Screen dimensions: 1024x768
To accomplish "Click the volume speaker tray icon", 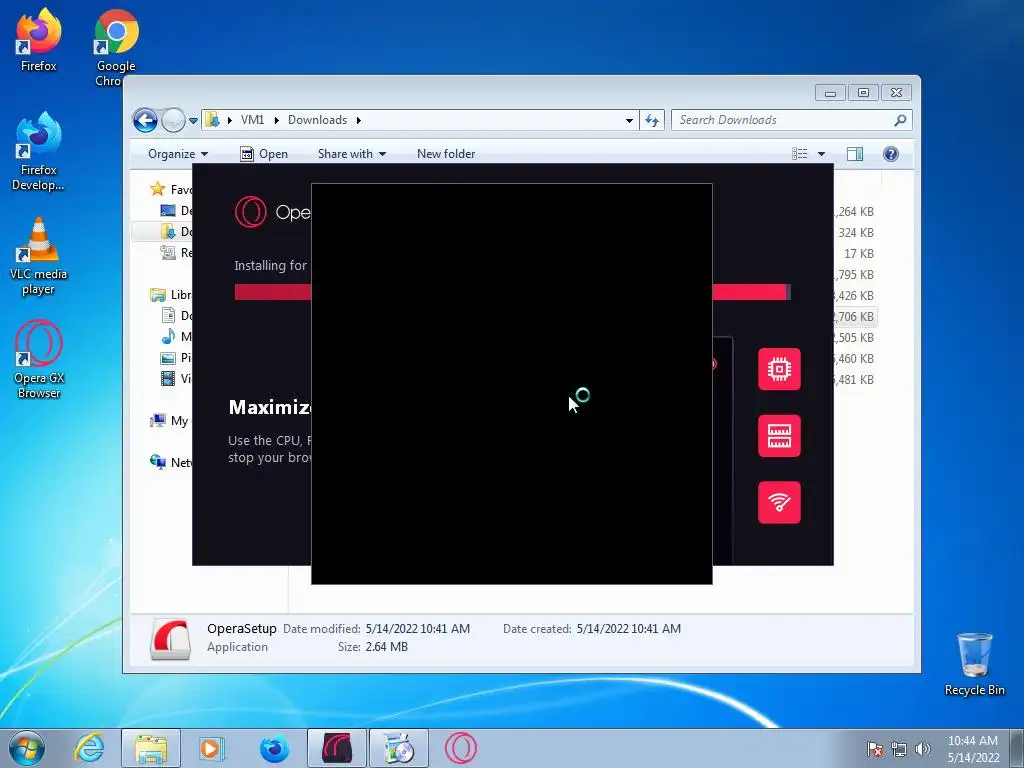I will [922, 749].
